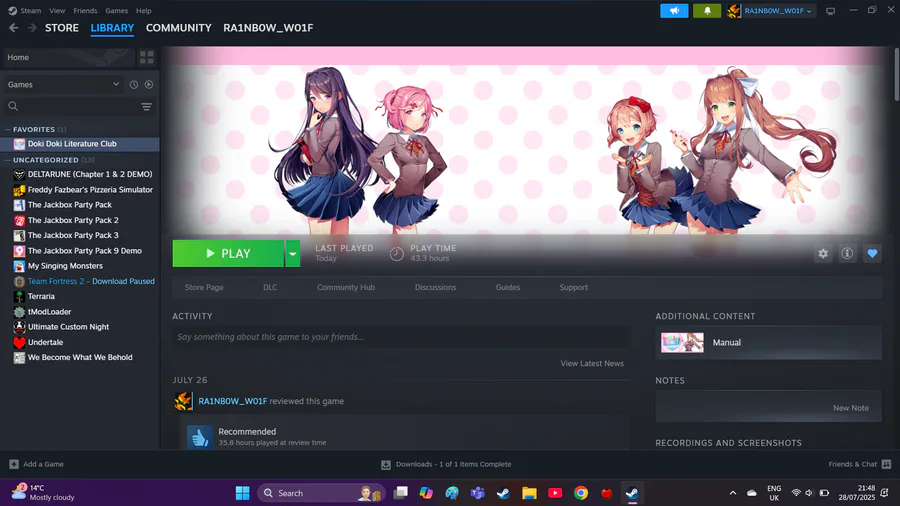
Task: Open the View menu
Action: [57, 10]
